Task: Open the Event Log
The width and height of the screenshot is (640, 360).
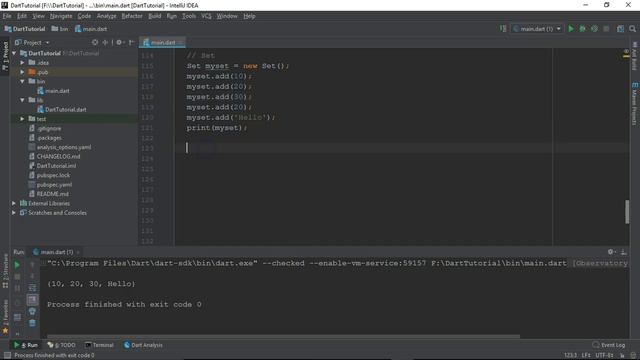Action: coord(609,345)
